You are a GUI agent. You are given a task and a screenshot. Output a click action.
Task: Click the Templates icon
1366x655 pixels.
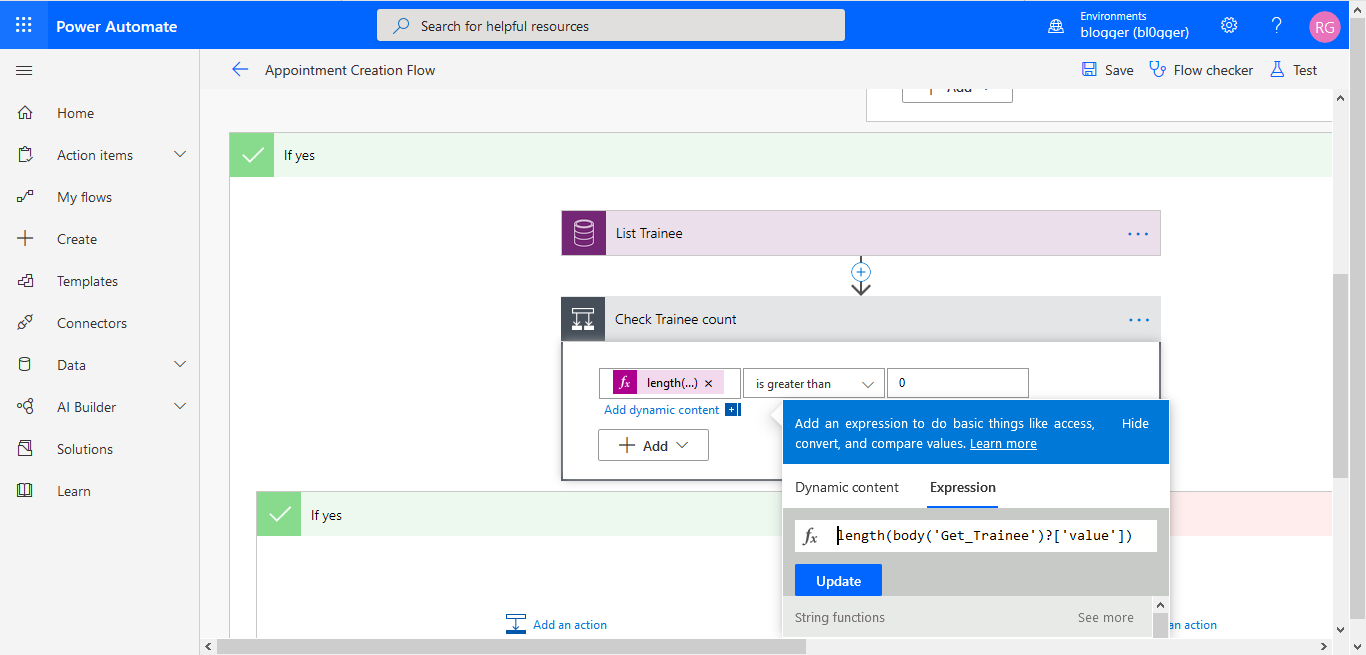25,281
